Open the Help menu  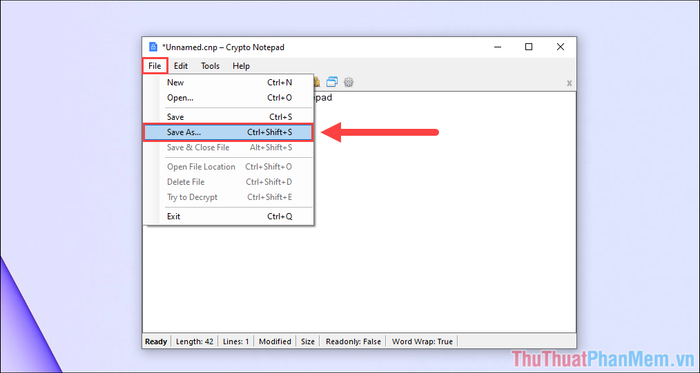tap(241, 66)
